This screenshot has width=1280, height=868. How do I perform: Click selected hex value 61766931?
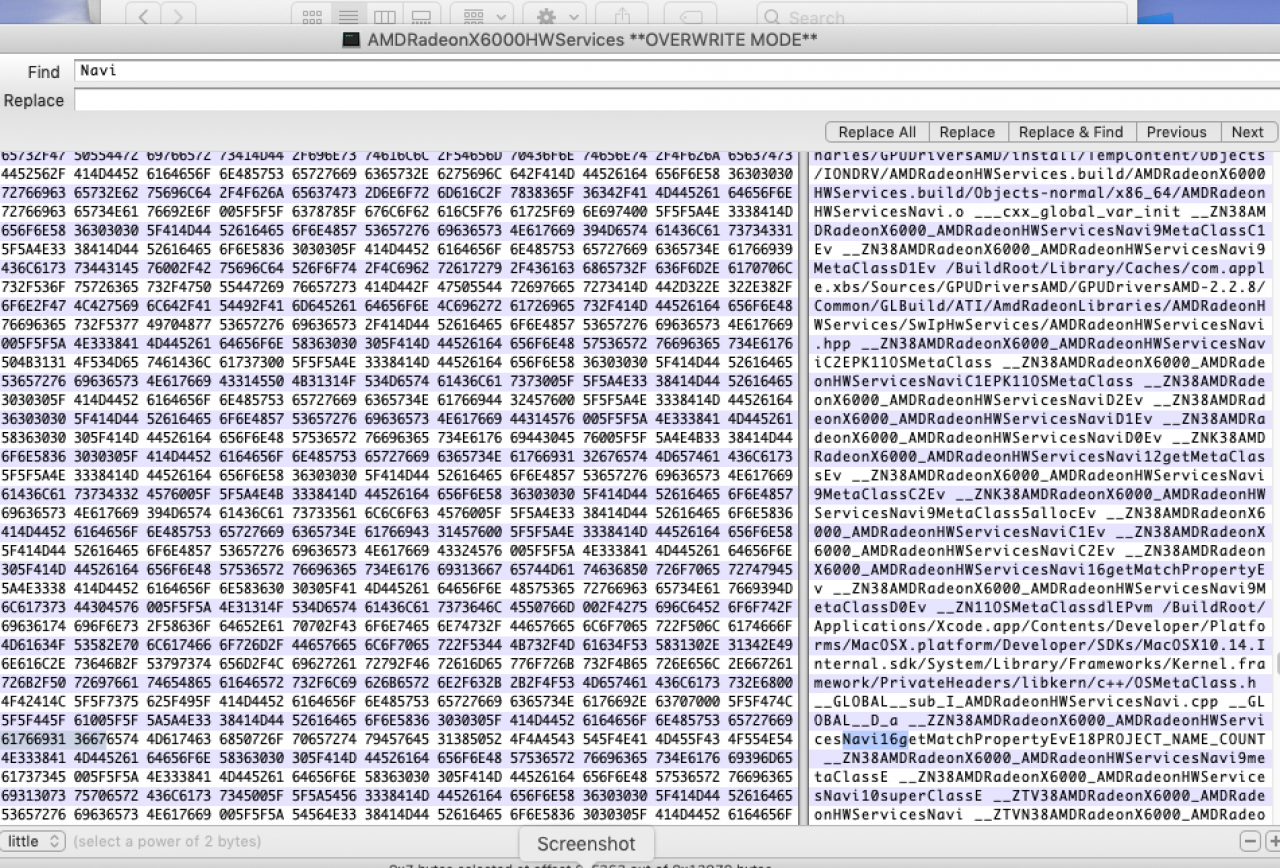coord(34,739)
